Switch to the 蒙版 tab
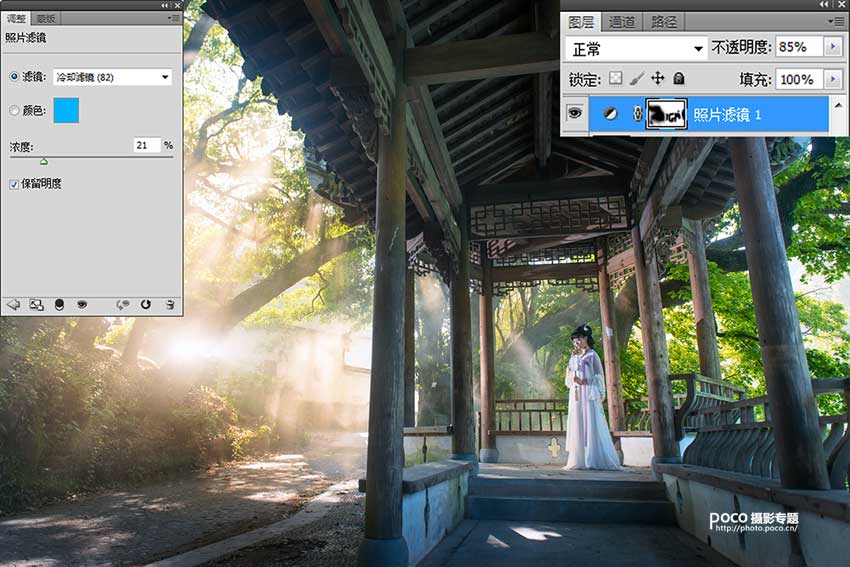The image size is (850, 567). tap(45, 18)
